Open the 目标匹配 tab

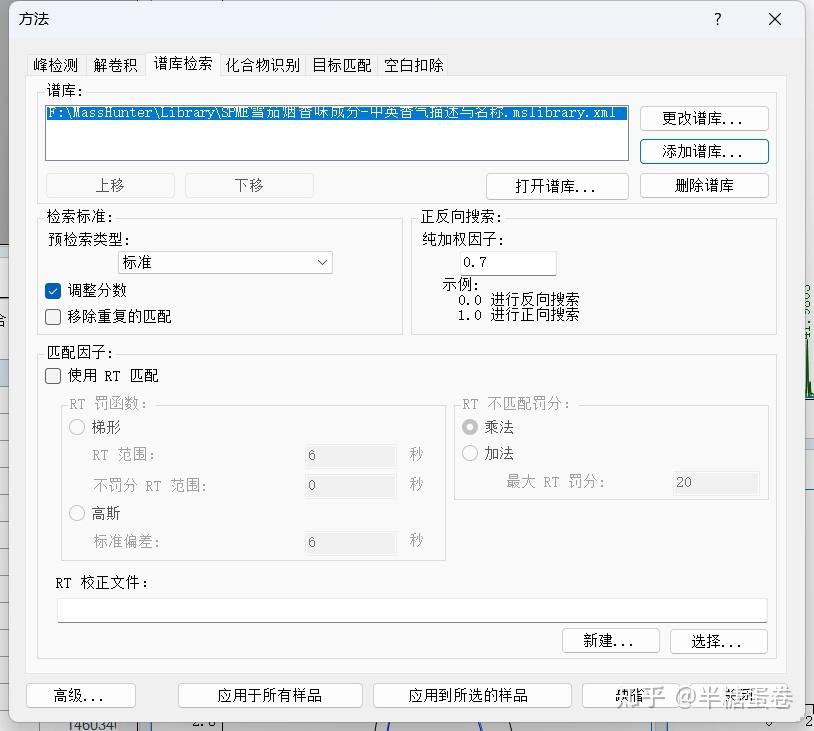pos(340,64)
